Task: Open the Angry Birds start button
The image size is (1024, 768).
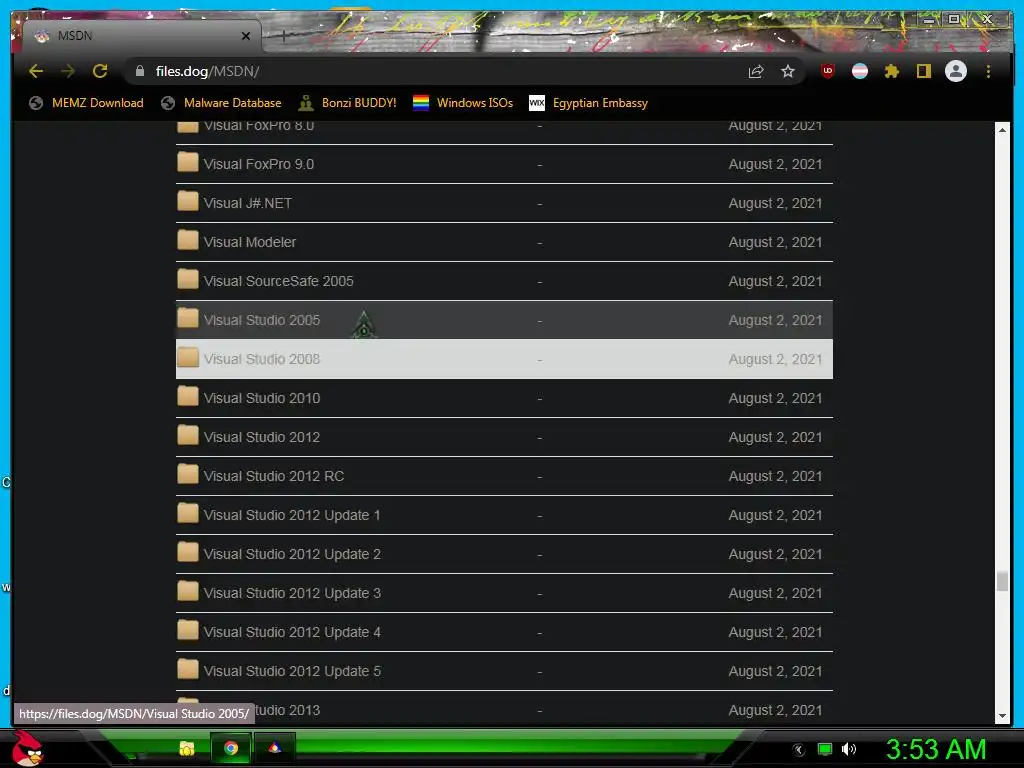Action: [28, 748]
